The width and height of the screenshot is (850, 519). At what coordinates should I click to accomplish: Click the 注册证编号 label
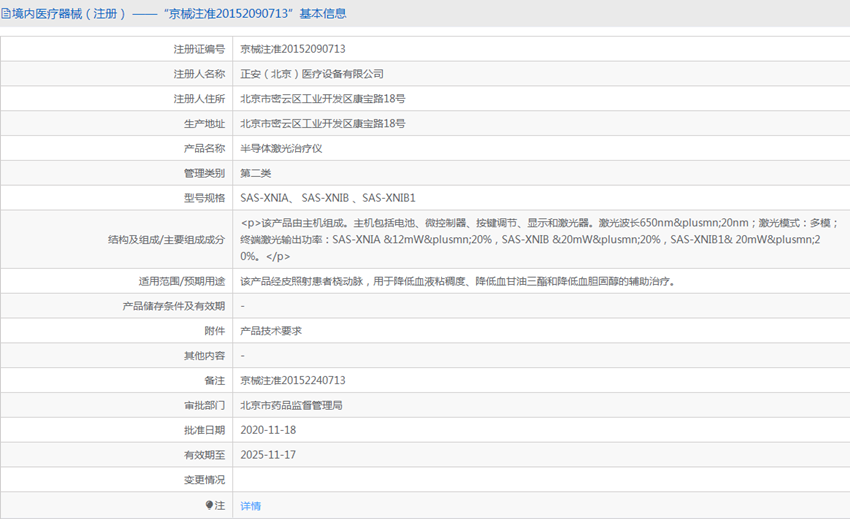[x=199, y=49]
